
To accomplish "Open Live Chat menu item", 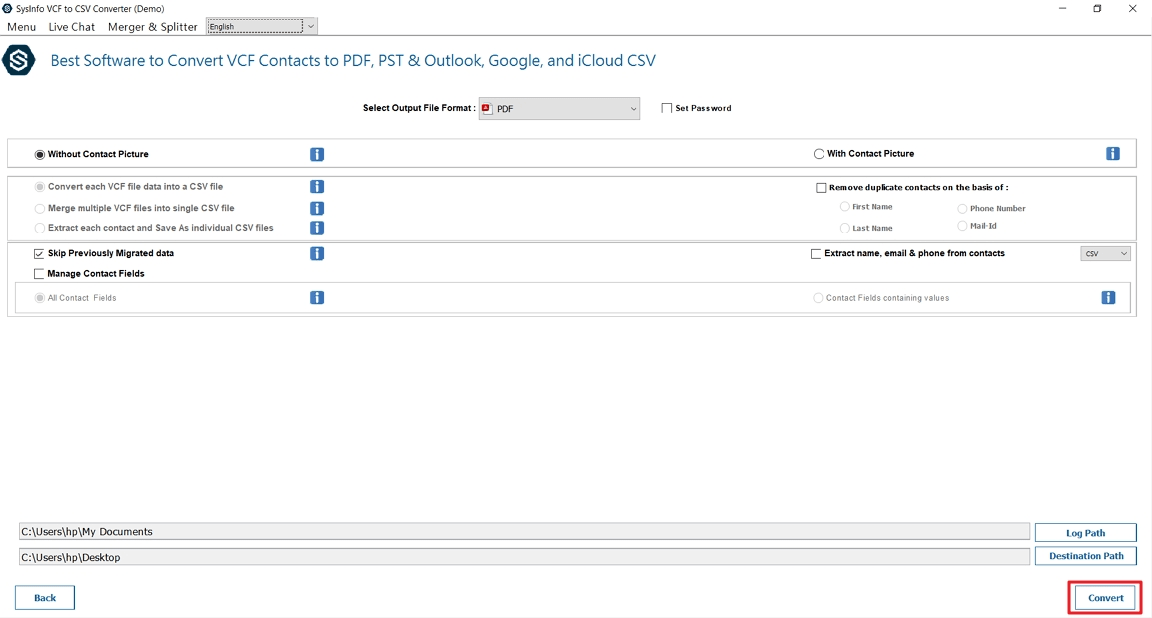I will click(72, 26).
